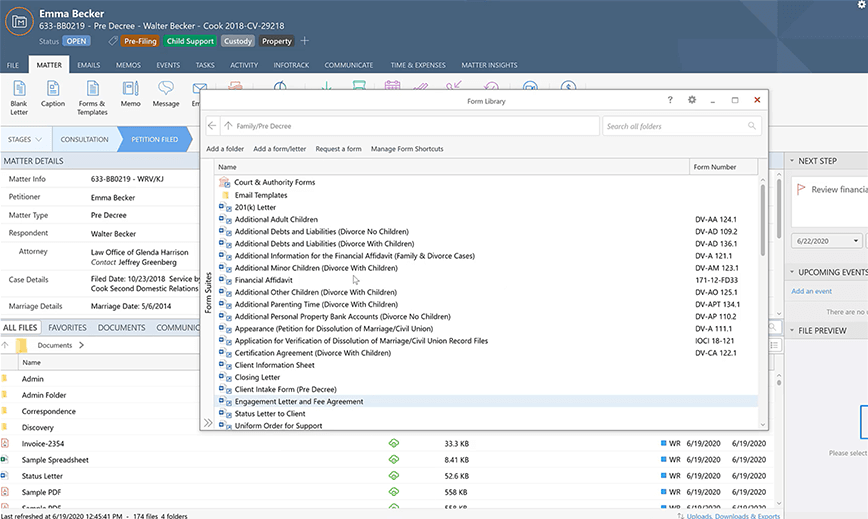
Task: Click the Uploads, Downloads & Exports link
Action: coord(733,516)
